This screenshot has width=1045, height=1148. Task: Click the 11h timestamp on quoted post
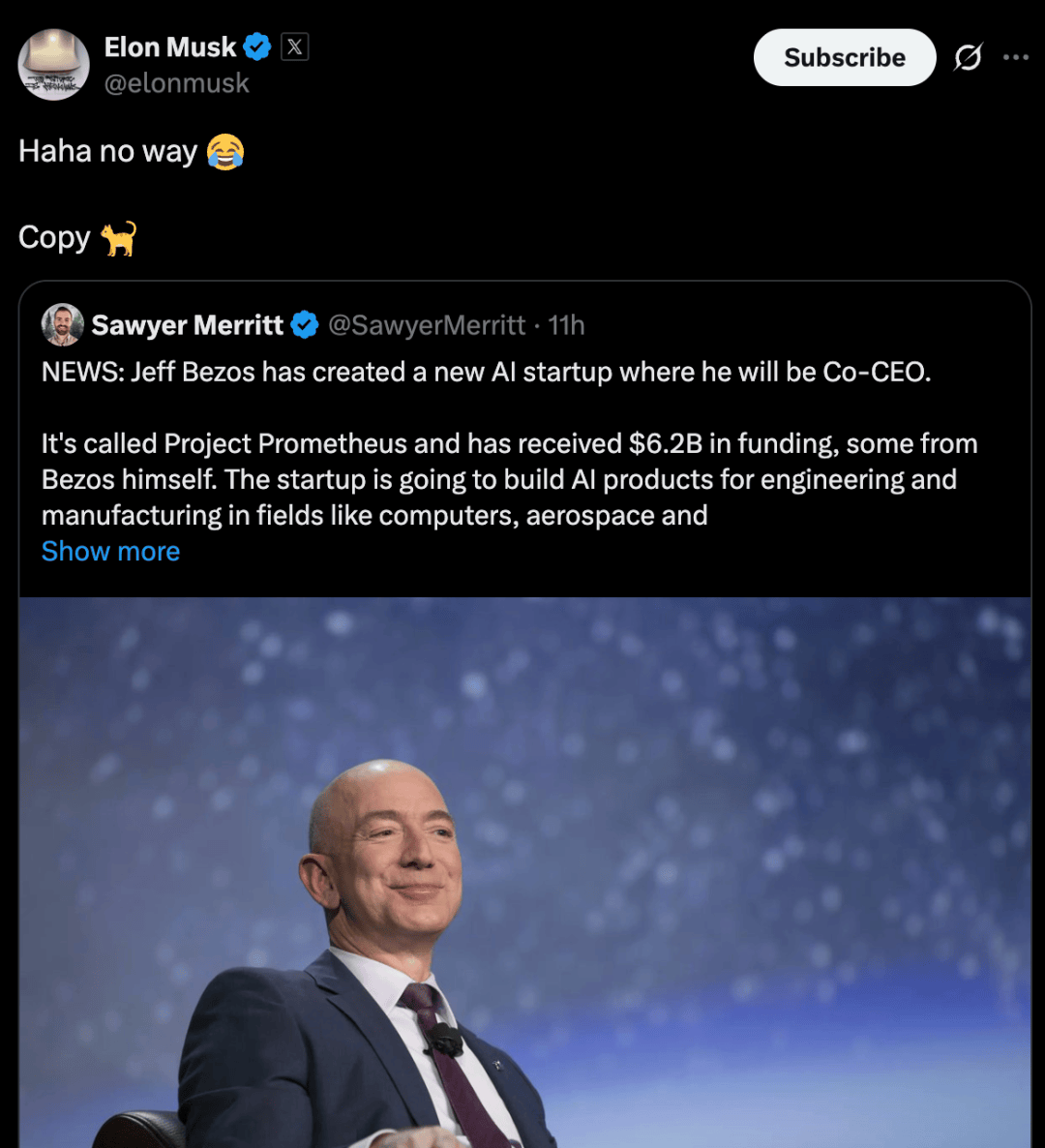(x=567, y=325)
